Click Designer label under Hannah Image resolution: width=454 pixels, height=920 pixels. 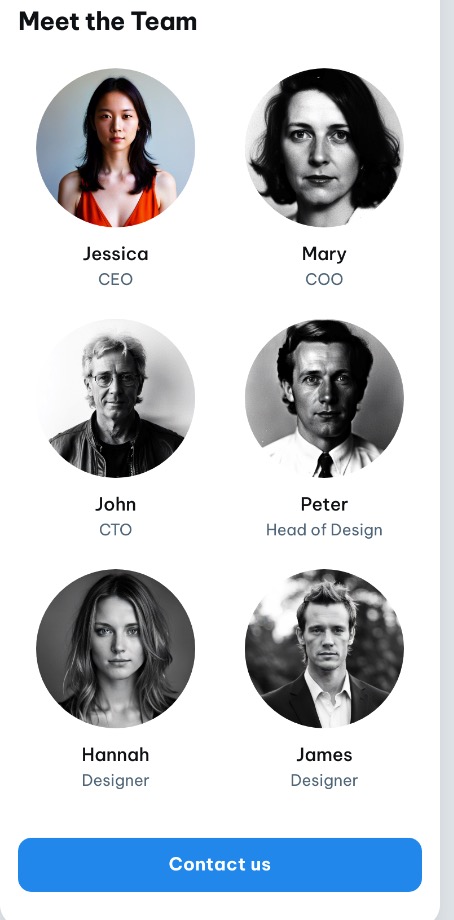tap(116, 780)
